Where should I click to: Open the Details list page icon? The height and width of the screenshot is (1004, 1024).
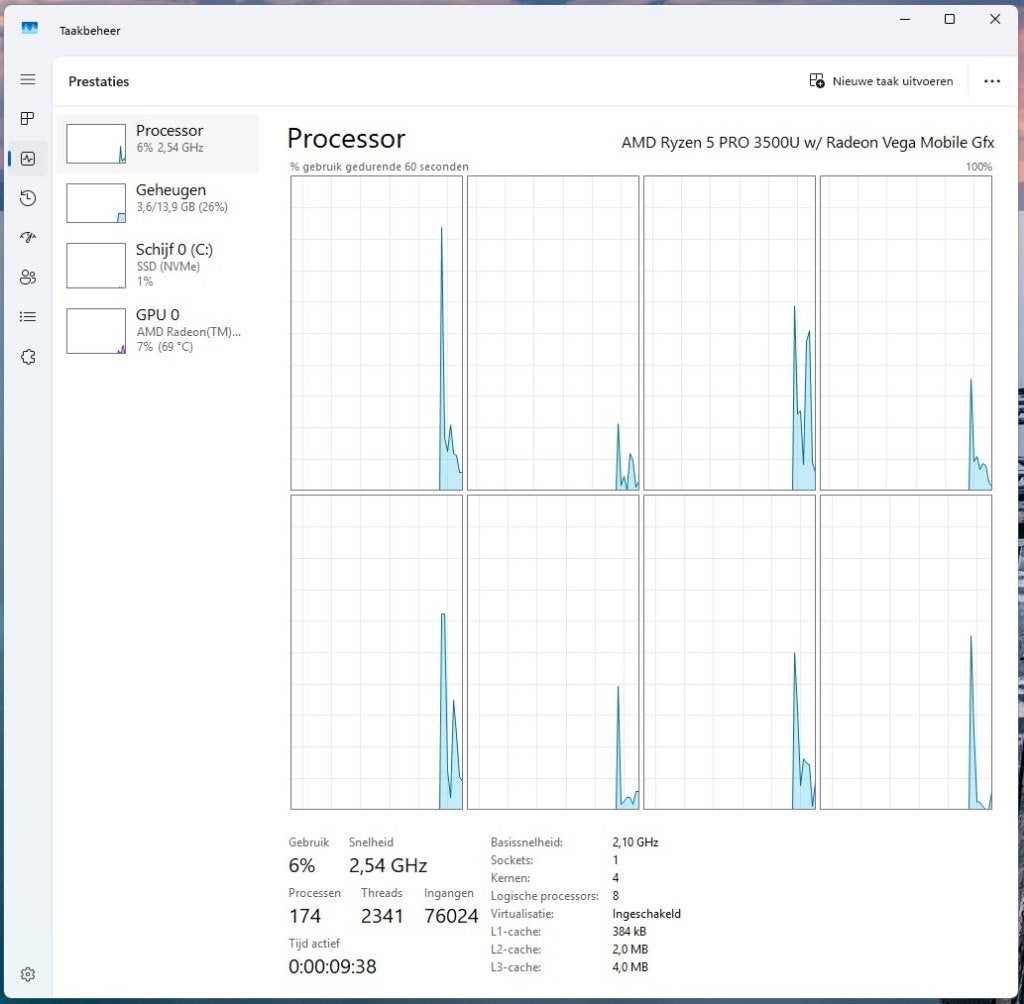click(27, 317)
